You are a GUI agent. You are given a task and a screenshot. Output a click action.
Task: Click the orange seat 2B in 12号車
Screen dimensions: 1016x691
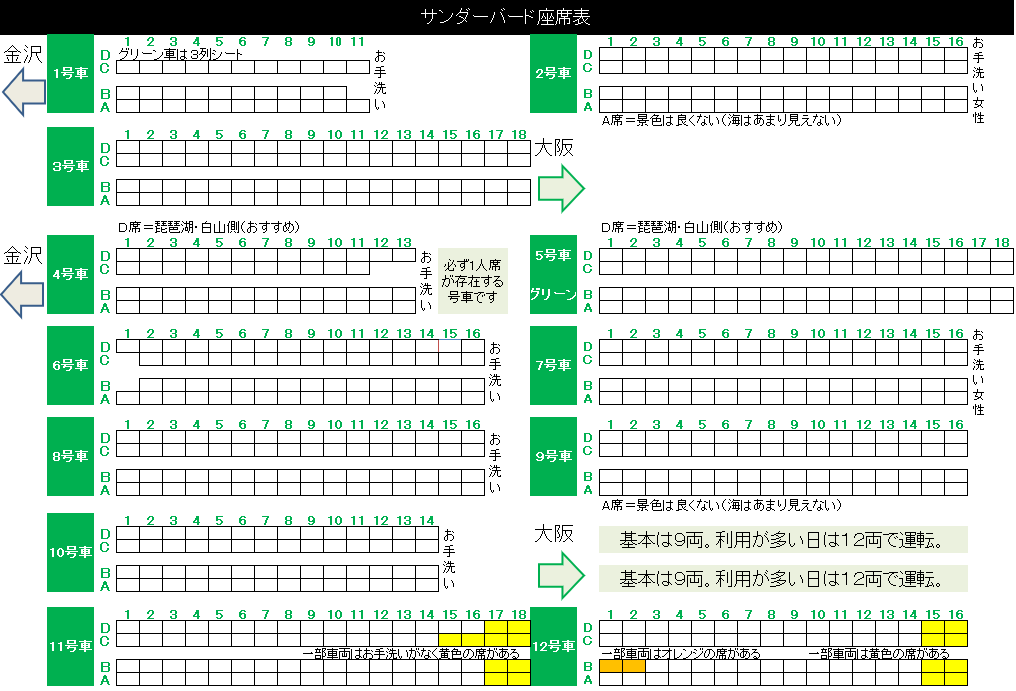(634, 666)
